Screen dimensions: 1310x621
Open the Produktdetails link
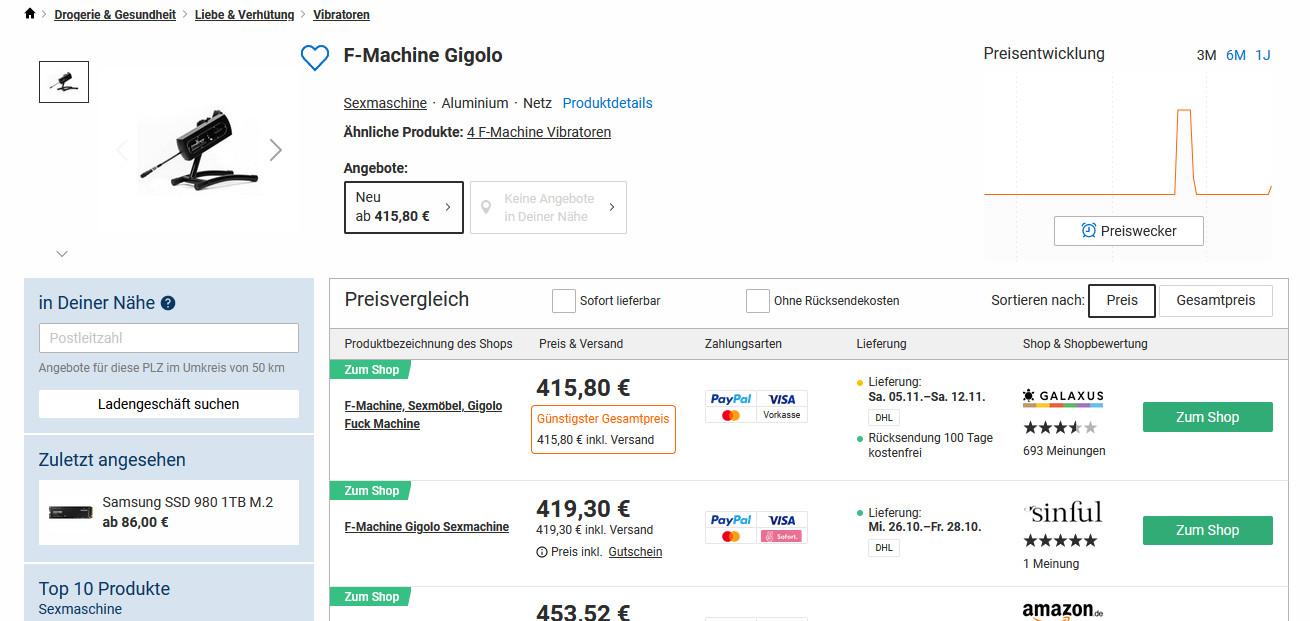pos(607,103)
